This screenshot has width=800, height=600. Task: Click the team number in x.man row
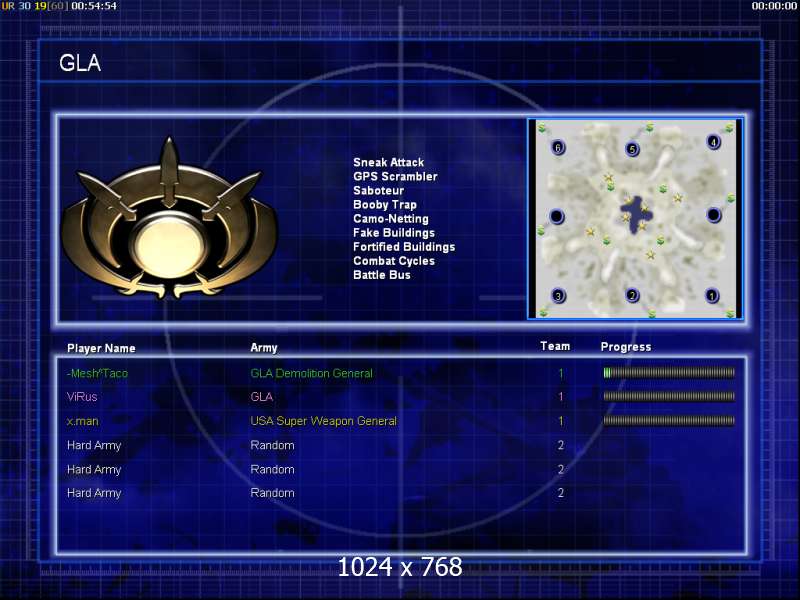coord(561,421)
